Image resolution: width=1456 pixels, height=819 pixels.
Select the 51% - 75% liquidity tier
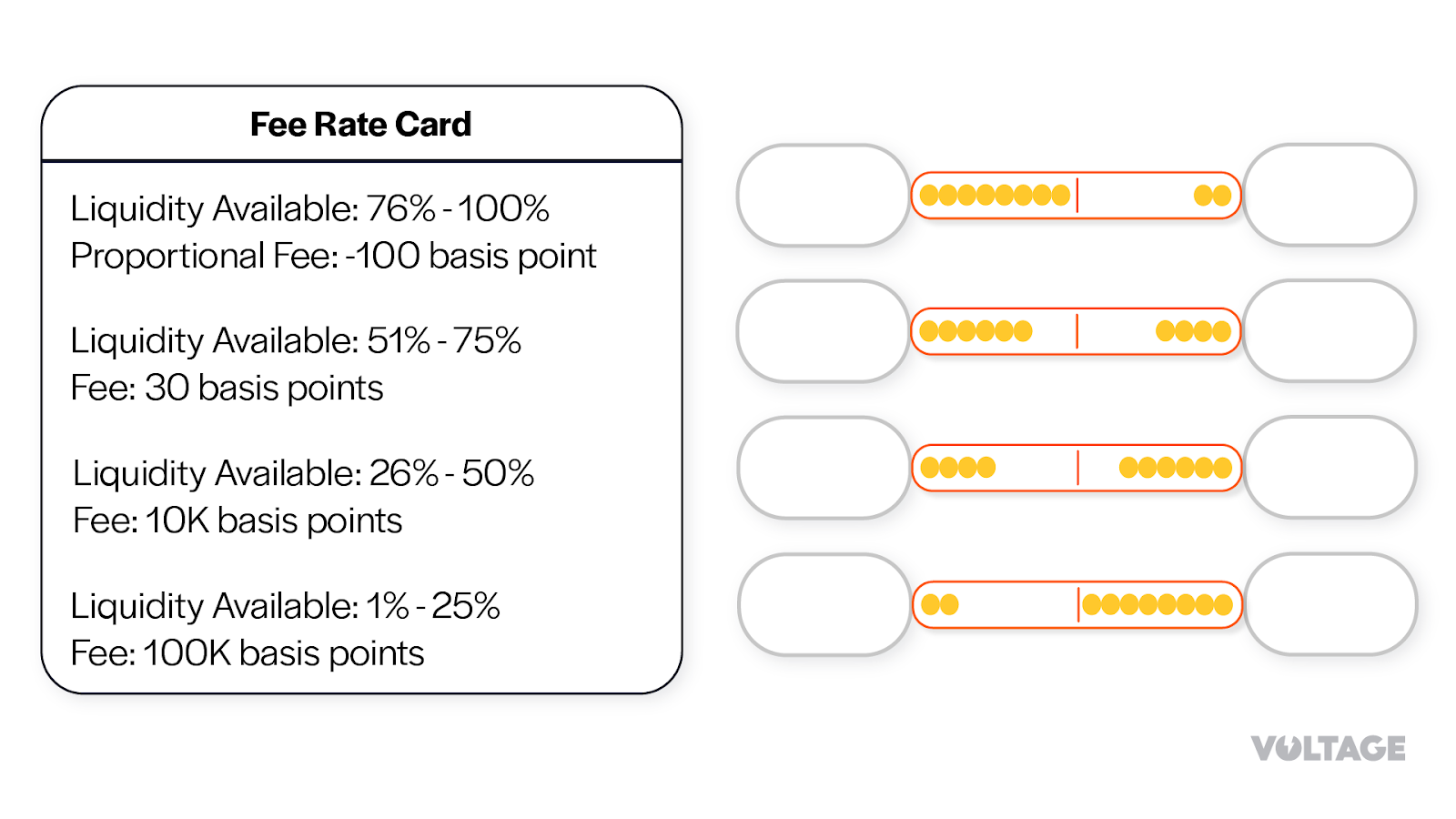pyautogui.click(x=296, y=340)
